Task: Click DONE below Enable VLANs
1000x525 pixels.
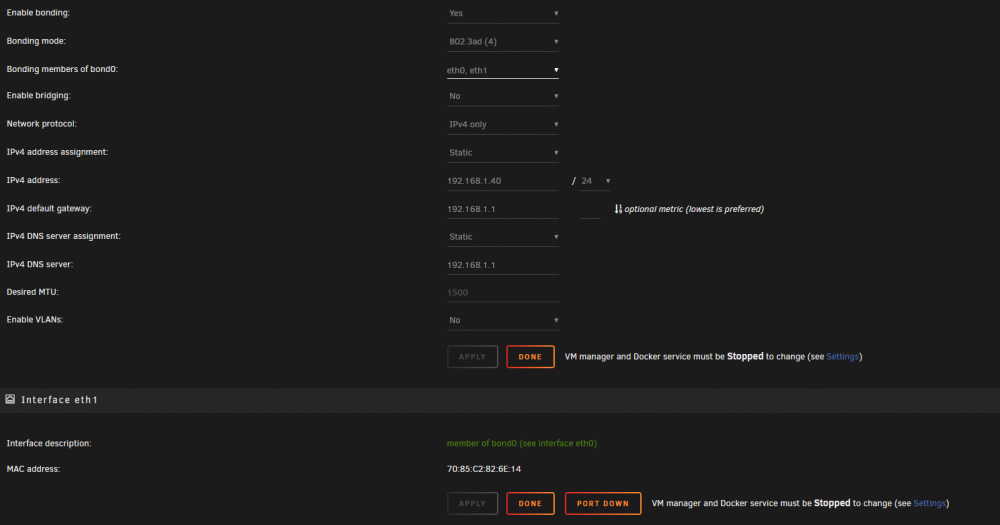Action: tap(530, 357)
